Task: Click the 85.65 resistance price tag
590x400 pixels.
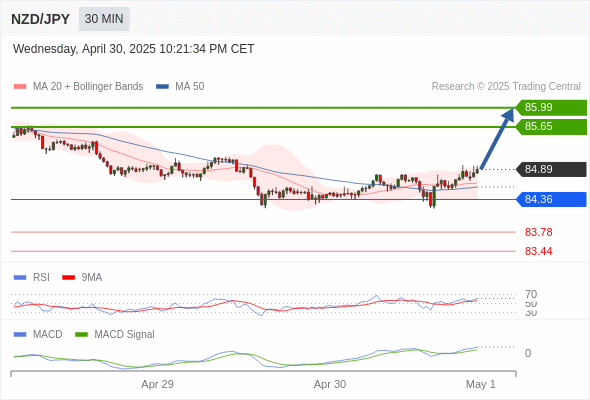Action: pos(551,127)
